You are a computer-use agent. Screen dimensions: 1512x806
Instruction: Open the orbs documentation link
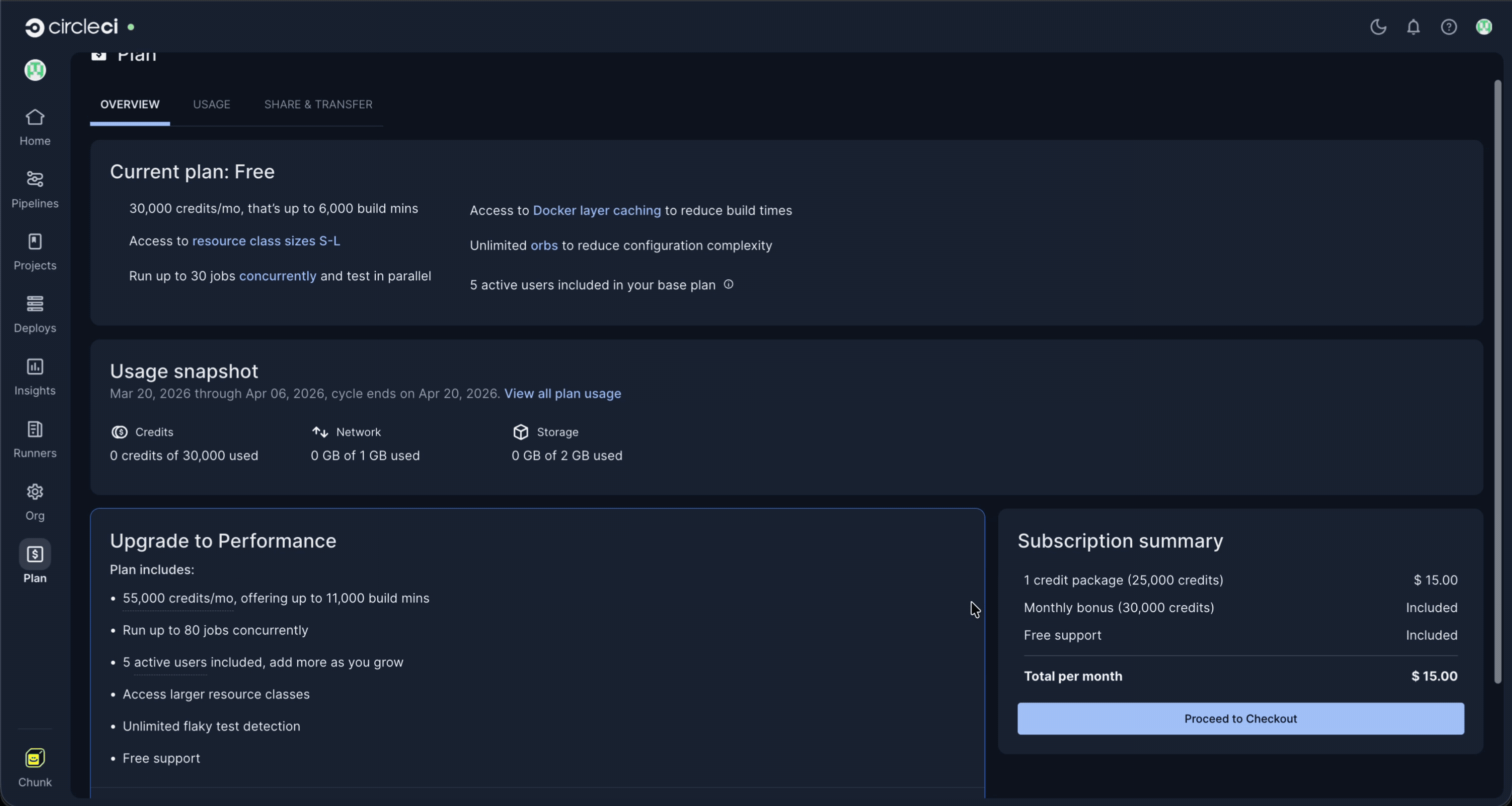543,246
